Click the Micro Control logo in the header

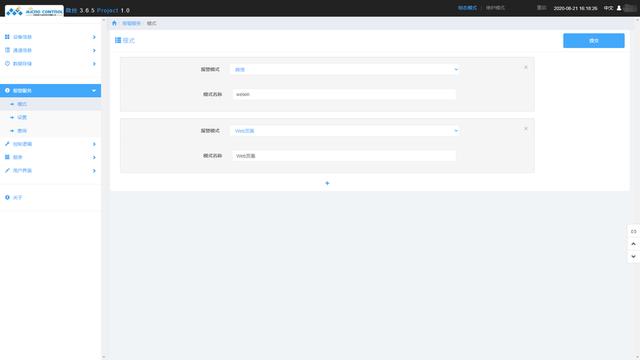pyautogui.click(x=34, y=11)
